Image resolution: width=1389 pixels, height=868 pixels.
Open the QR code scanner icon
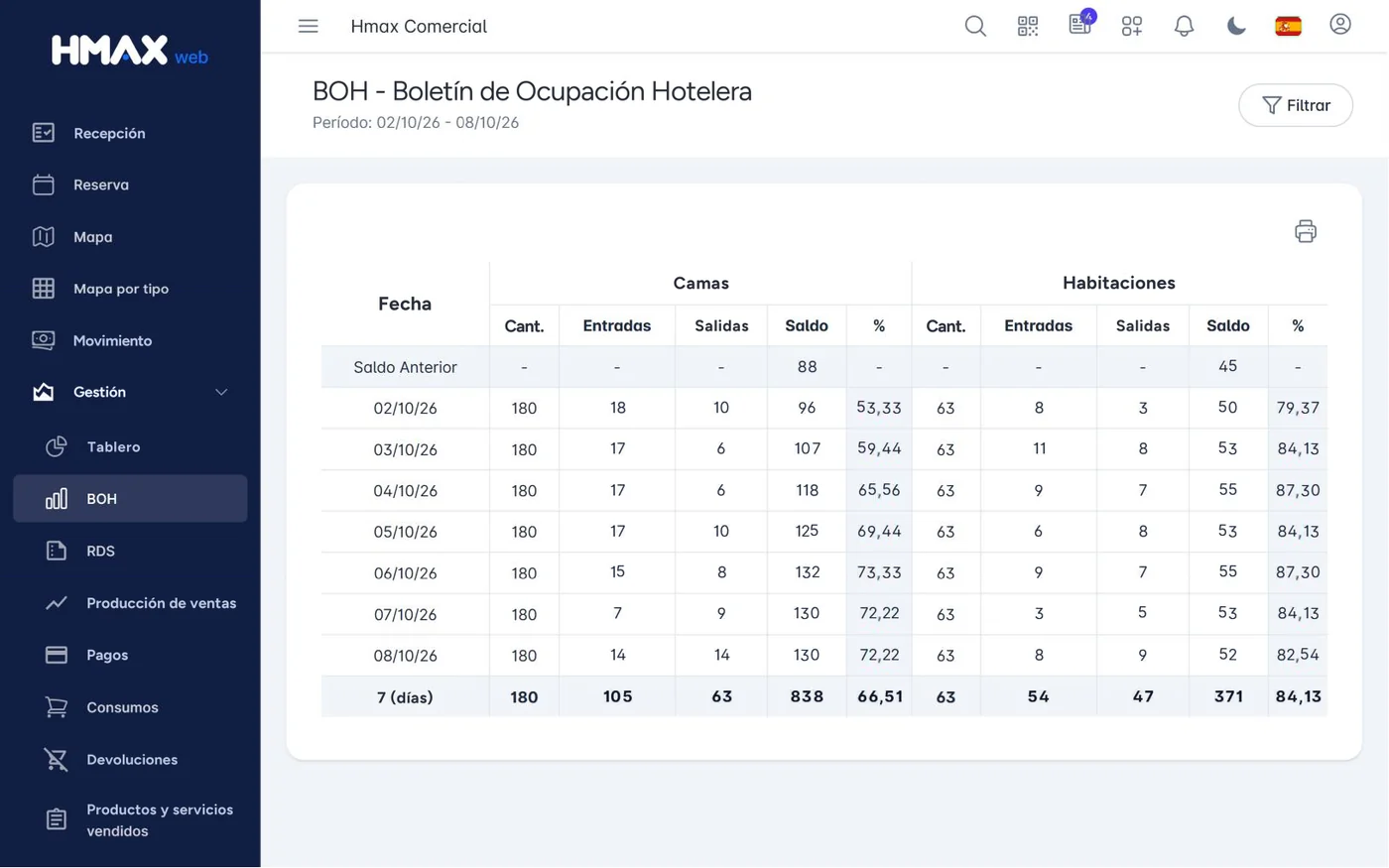pyautogui.click(x=1028, y=27)
